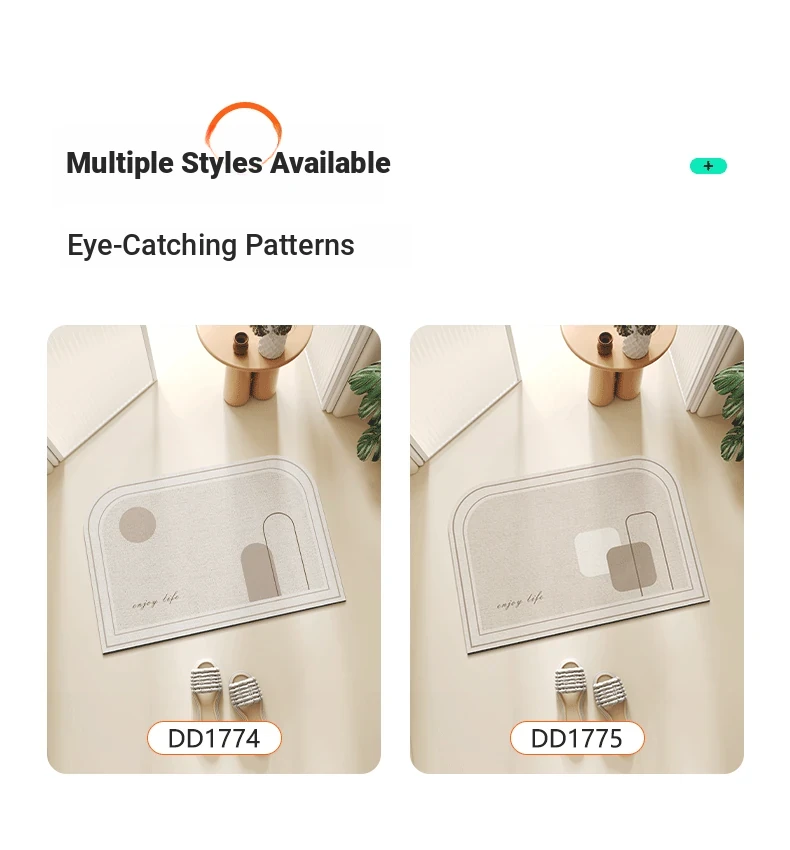
Task: Open the DD1775 floor mat image
Action: point(577,549)
